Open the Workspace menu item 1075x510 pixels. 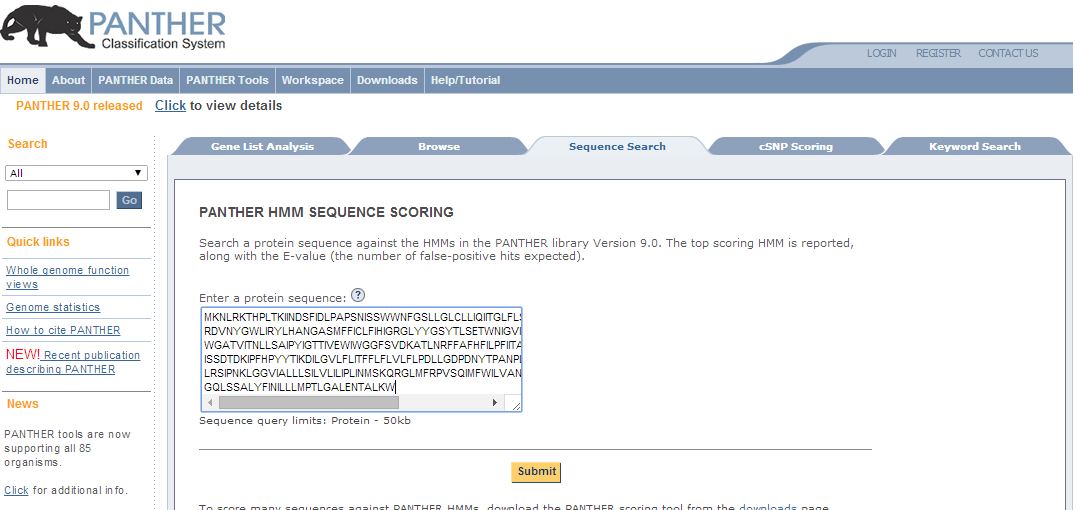click(x=313, y=80)
